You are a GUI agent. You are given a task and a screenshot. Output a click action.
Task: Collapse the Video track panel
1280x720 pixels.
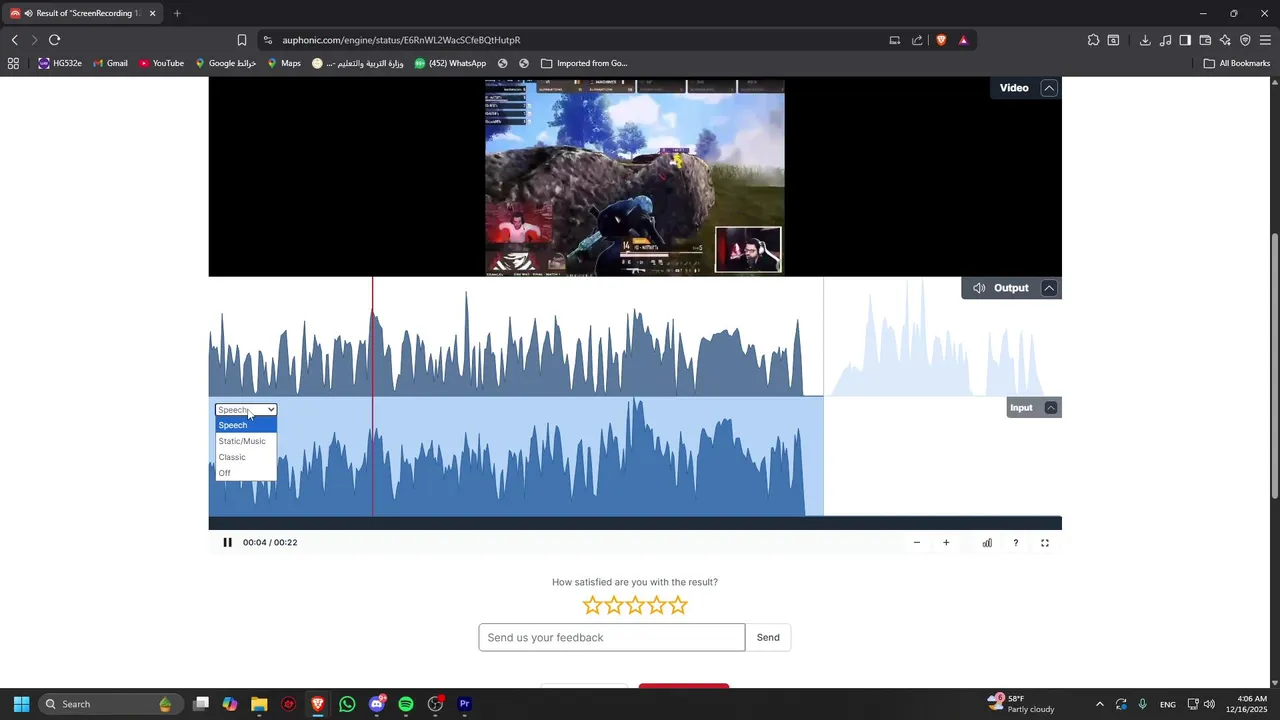pyautogui.click(x=1049, y=88)
